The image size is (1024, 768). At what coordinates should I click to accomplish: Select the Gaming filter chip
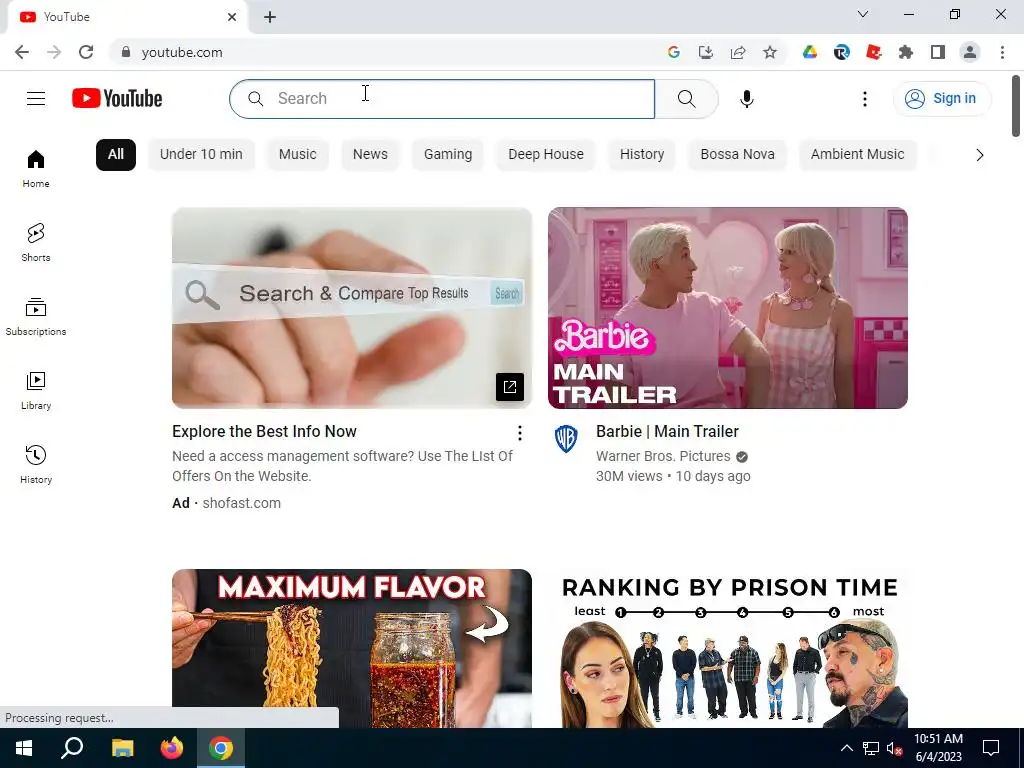coord(448,155)
